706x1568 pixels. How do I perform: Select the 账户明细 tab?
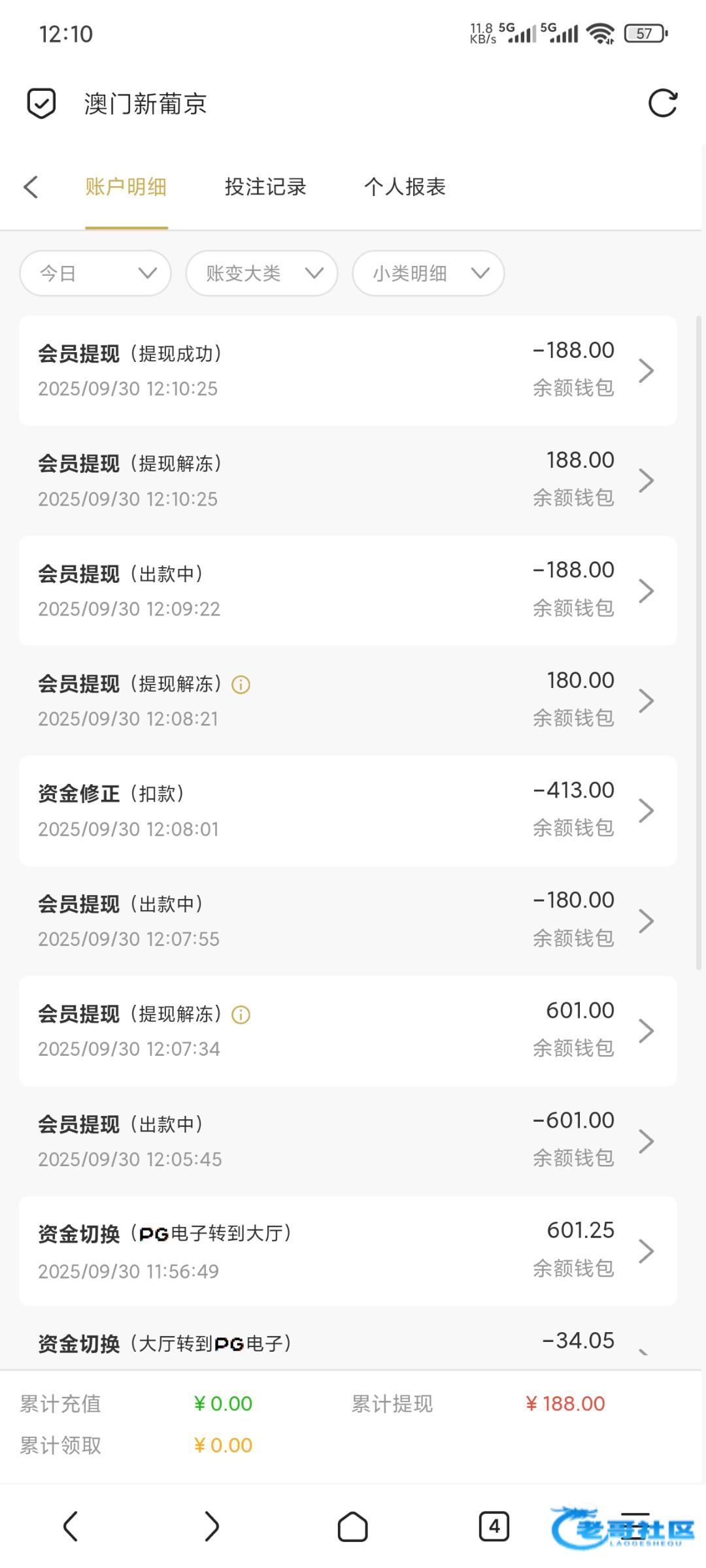point(126,187)
